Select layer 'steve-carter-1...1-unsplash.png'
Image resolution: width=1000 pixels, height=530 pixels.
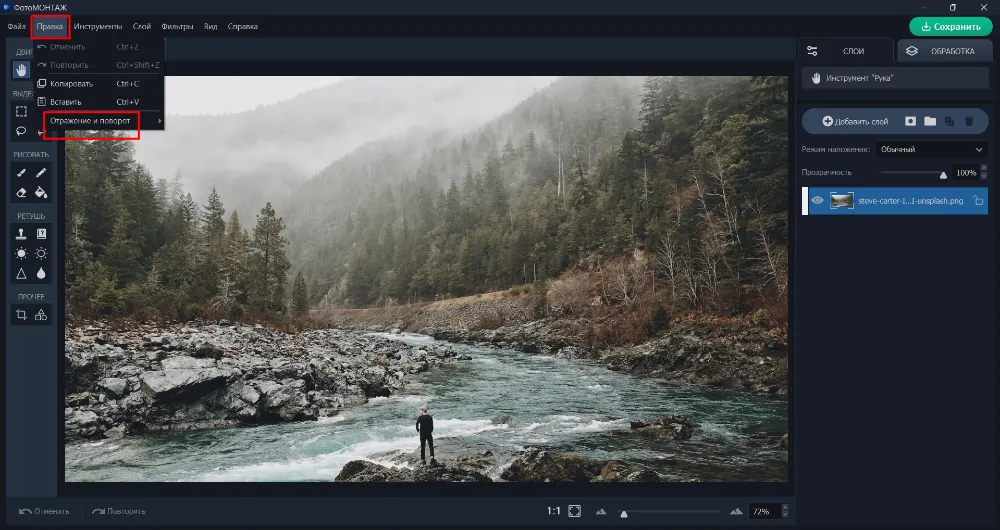tap(895, 201)
